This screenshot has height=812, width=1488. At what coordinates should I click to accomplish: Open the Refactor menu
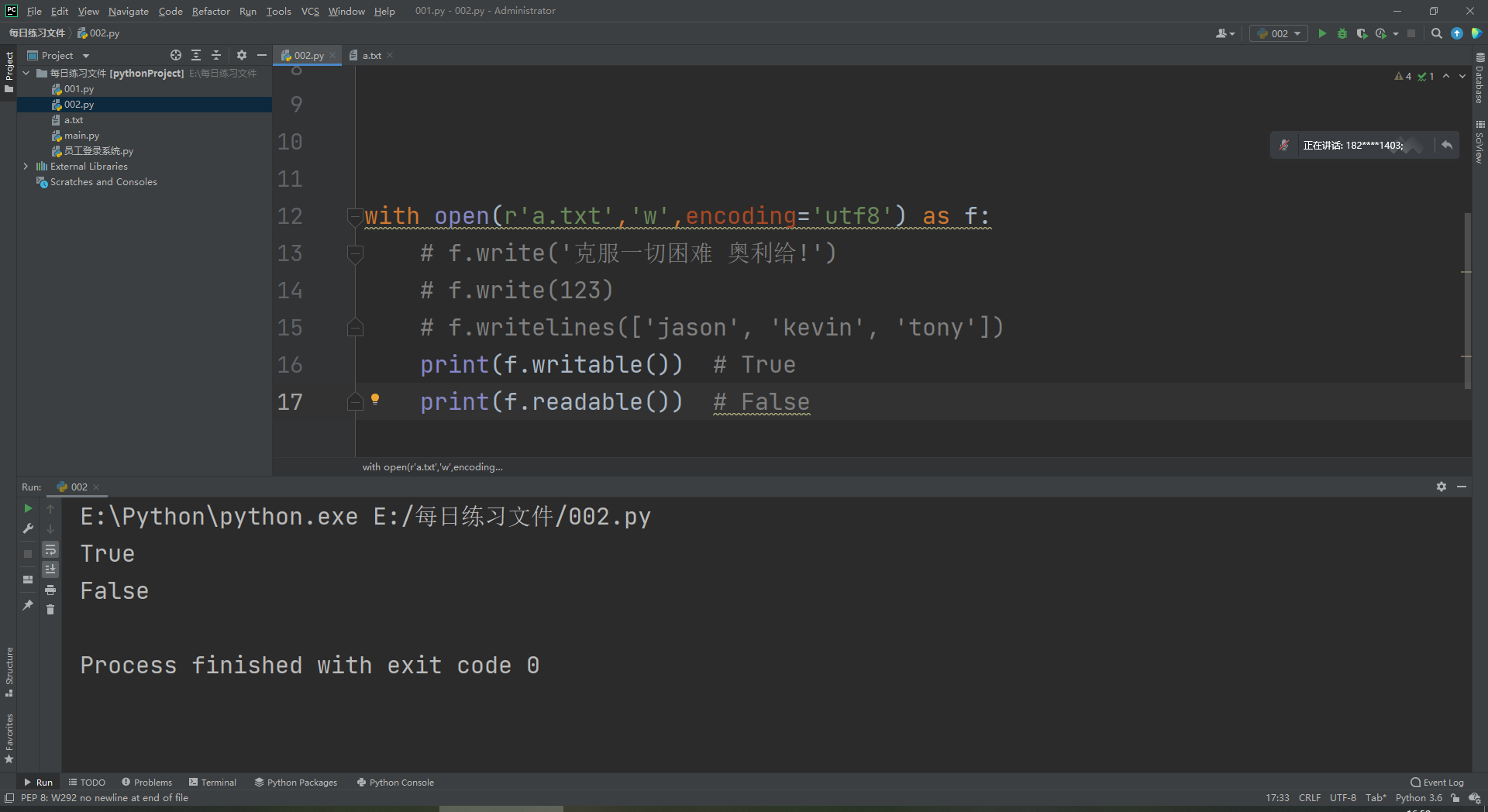pos(211,11)
